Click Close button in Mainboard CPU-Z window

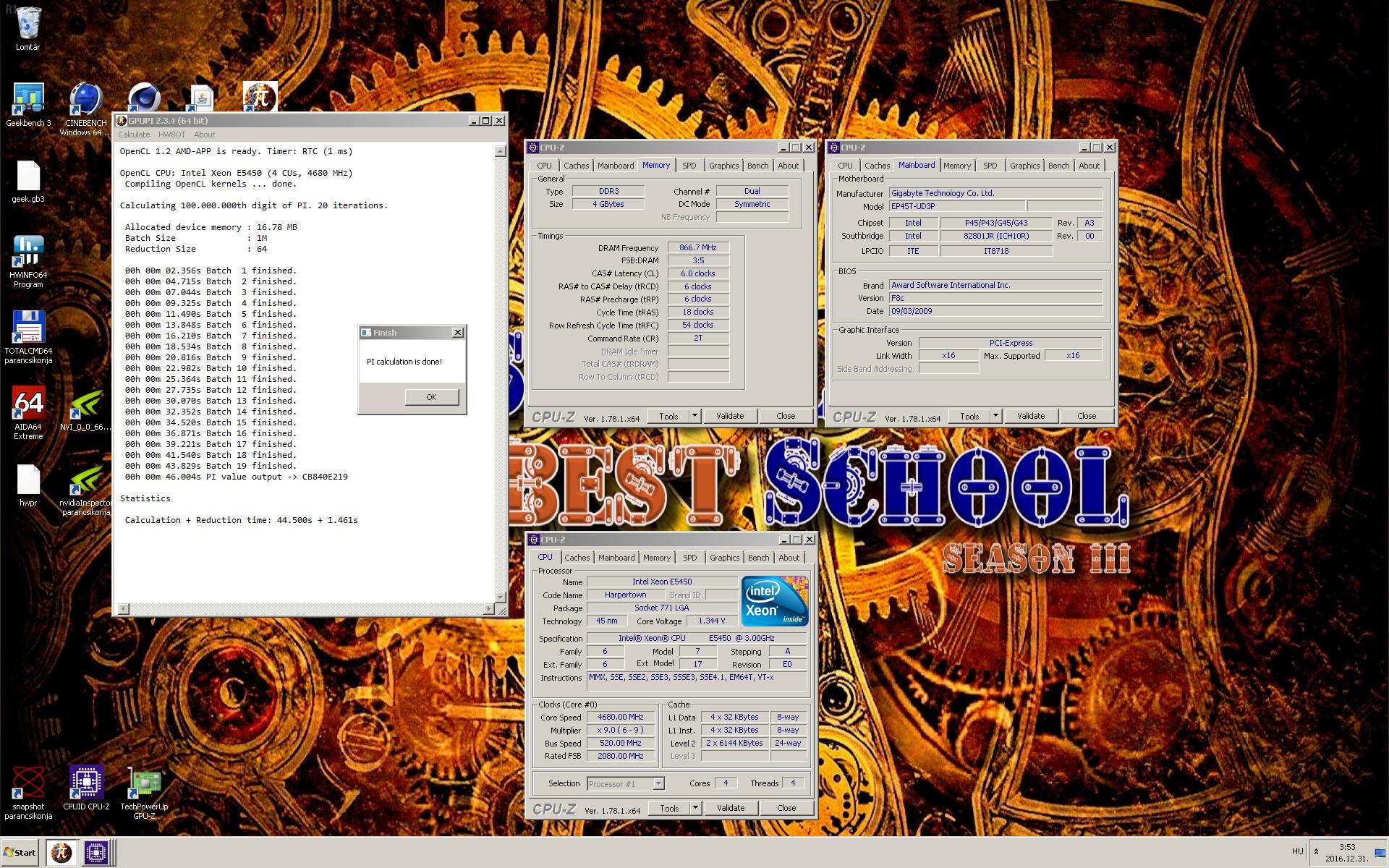coord(1087,416)
